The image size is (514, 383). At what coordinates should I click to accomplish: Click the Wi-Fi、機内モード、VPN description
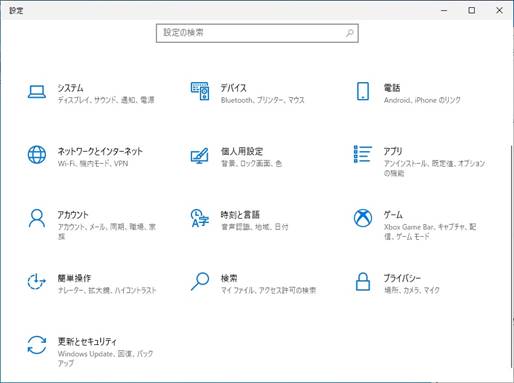pos(93,163)
